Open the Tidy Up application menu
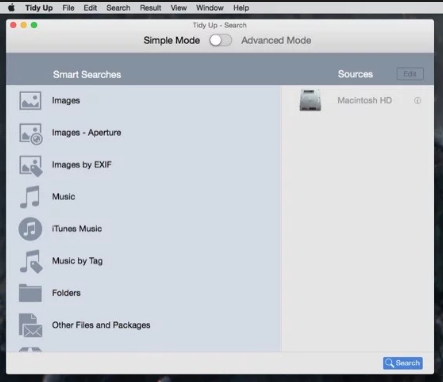 pyautogui.click(x=39, y=8)
